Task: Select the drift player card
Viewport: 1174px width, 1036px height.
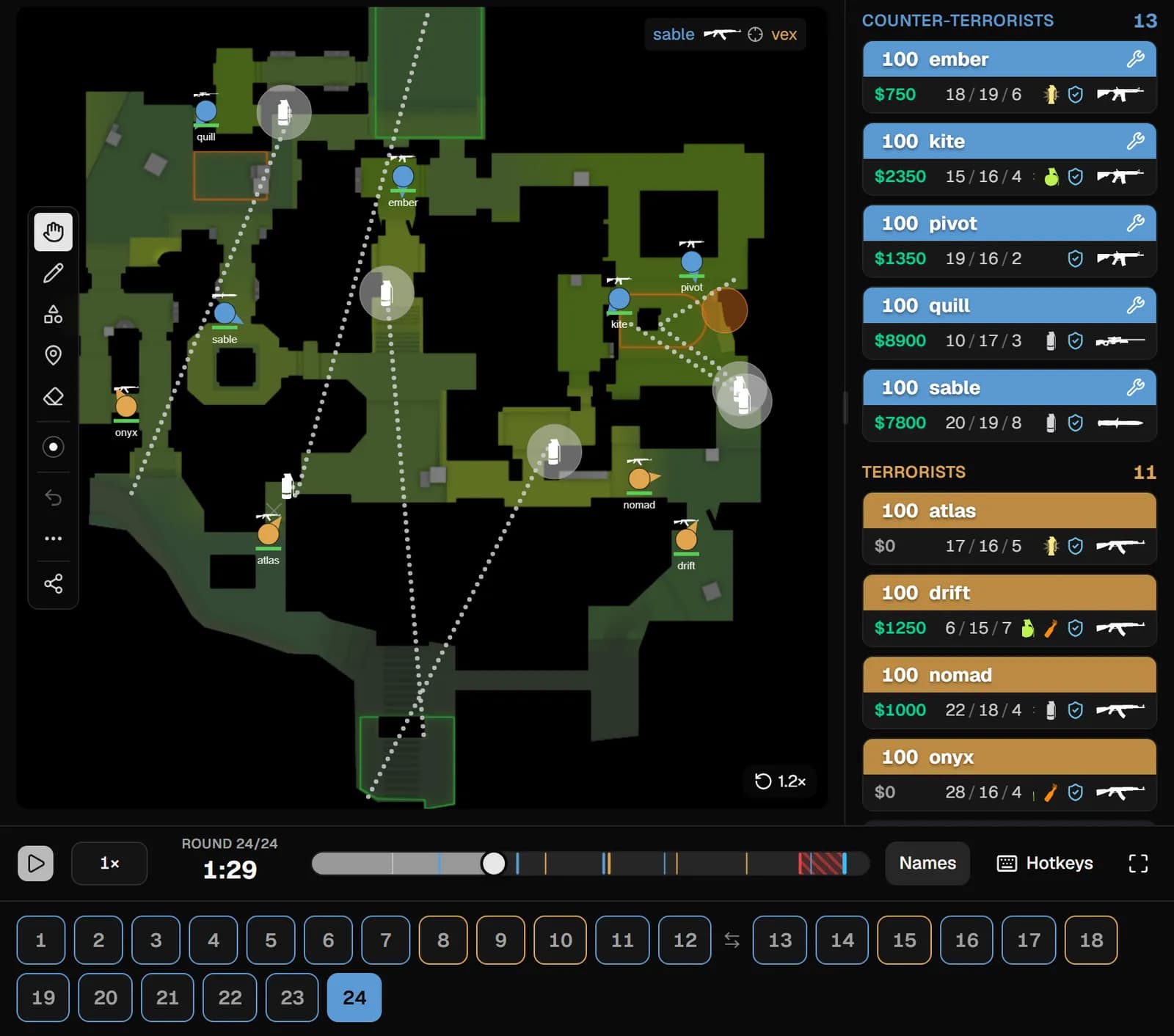Action: coord(1010,610)
